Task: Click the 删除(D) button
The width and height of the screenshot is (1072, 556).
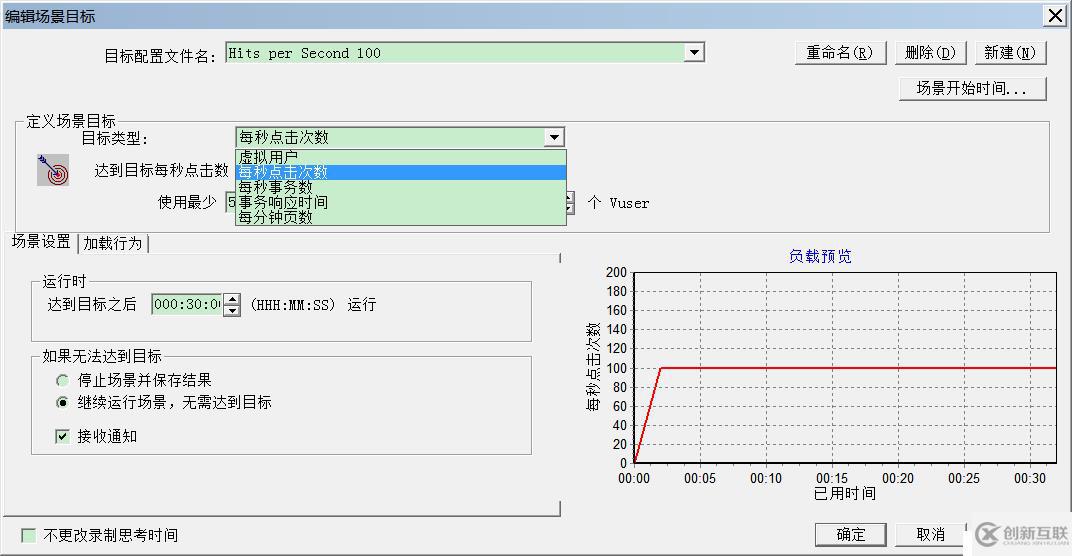Action: click(930, 53)
